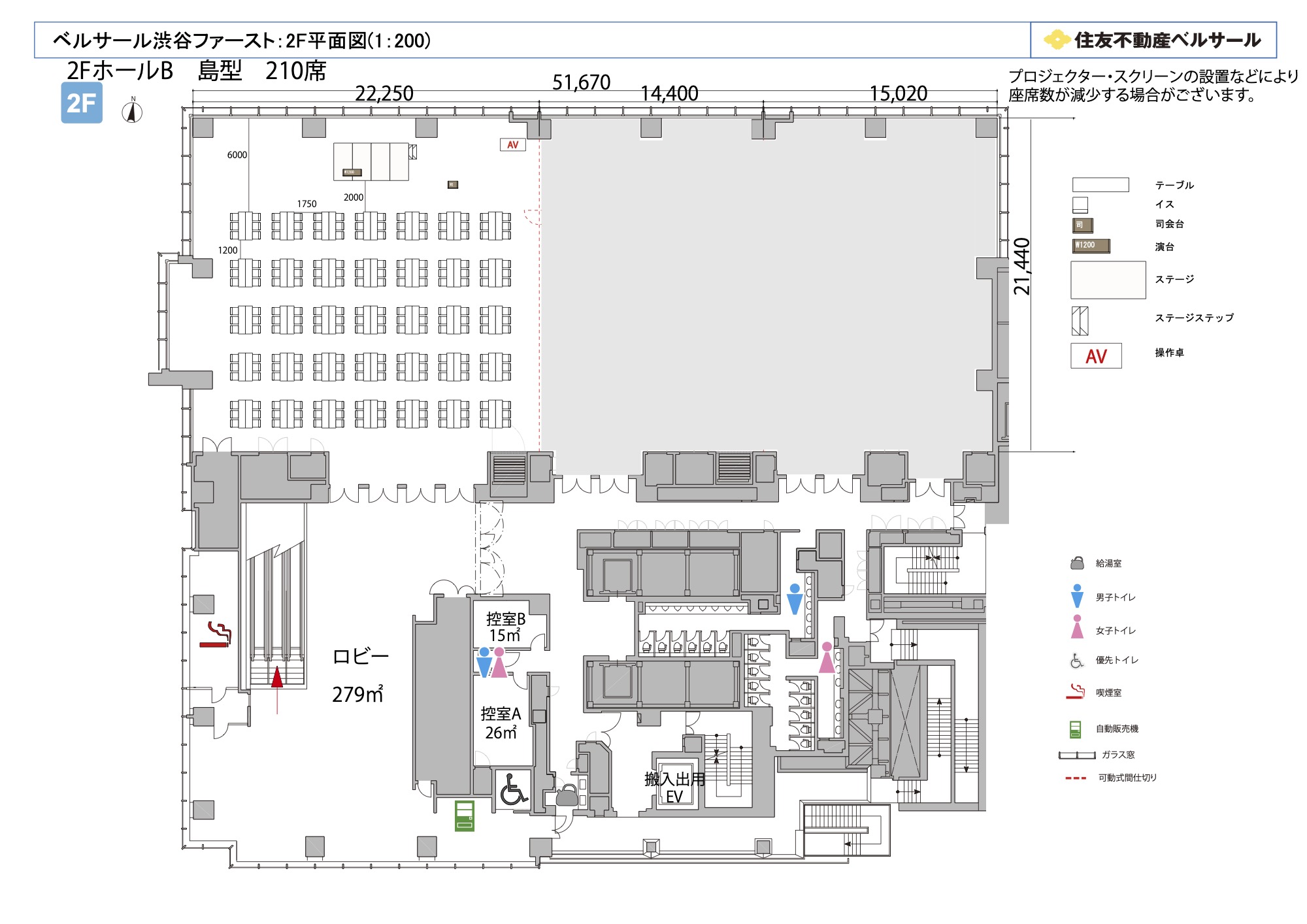Click the kettle legend icon beside 給湯室

pos(1078,563)
